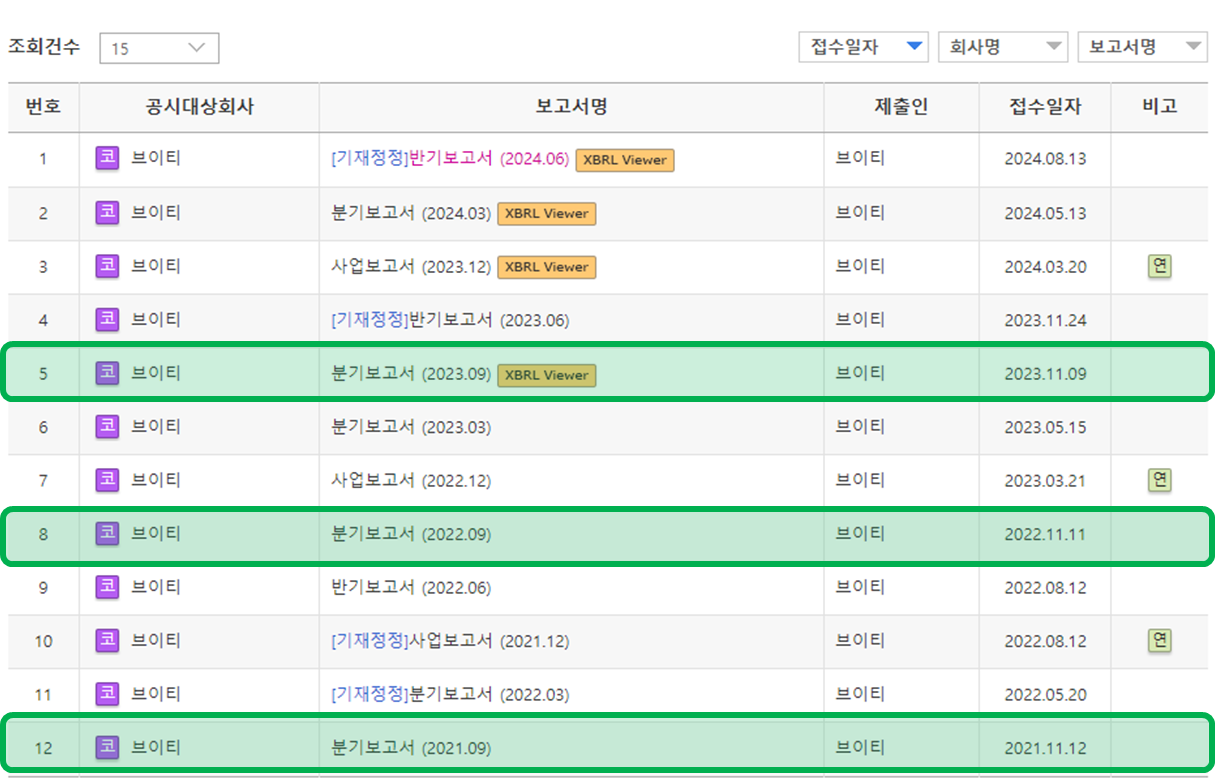Image resolution: width=1215 pixels, height=784 pixels.
Task: Click the 코 market icon in row 3
Action: tap(107, 266)
